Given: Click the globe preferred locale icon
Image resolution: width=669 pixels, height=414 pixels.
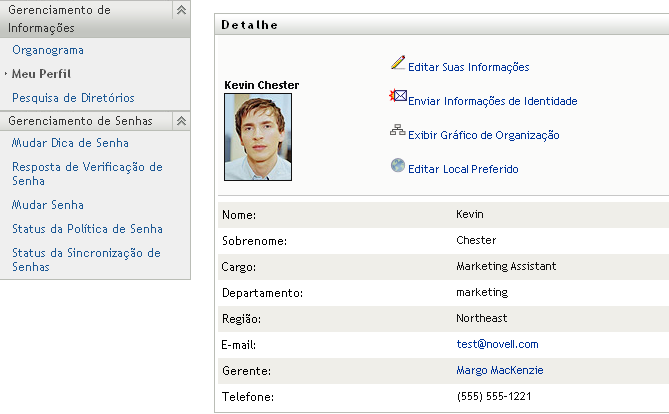Looking at the screenshot, I should point(398,167).
